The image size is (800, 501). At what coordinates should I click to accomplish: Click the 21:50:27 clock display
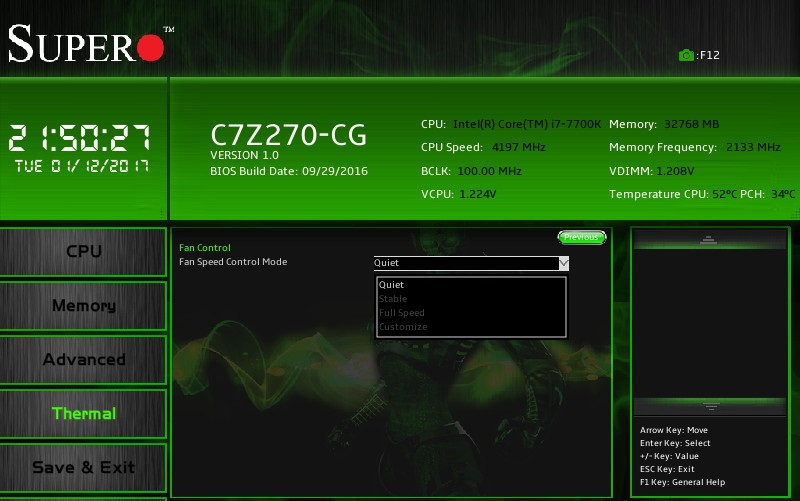point(80,138)
